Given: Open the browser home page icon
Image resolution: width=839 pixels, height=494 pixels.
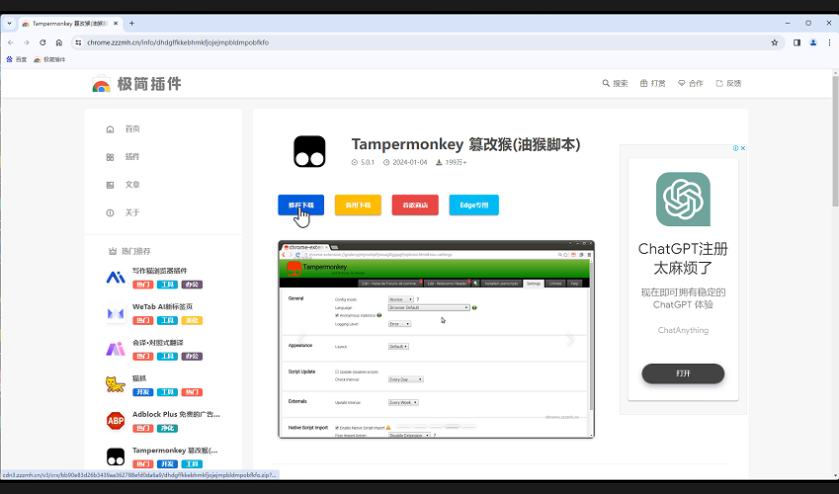Looking at the screenshot, I should [59, 42].
